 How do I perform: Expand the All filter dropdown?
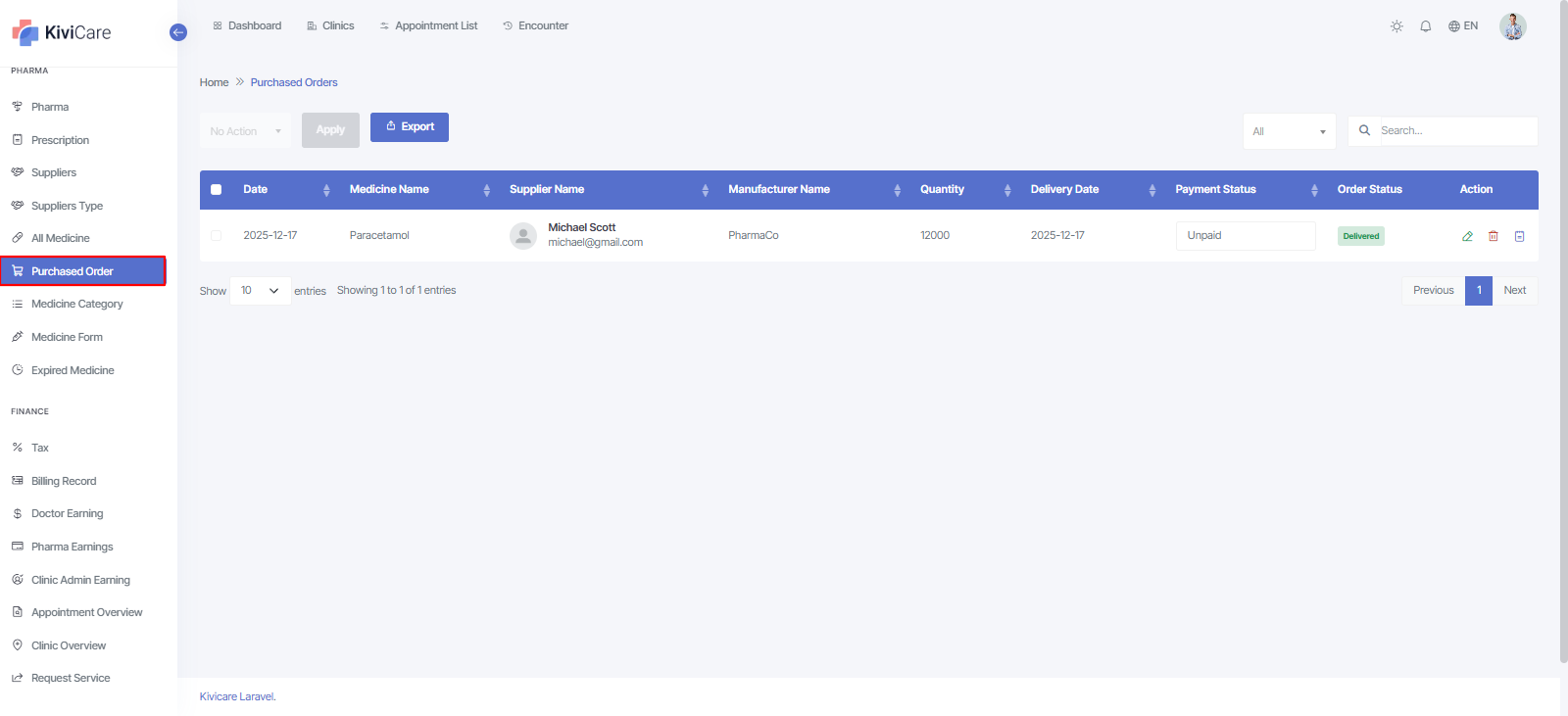1289,131
